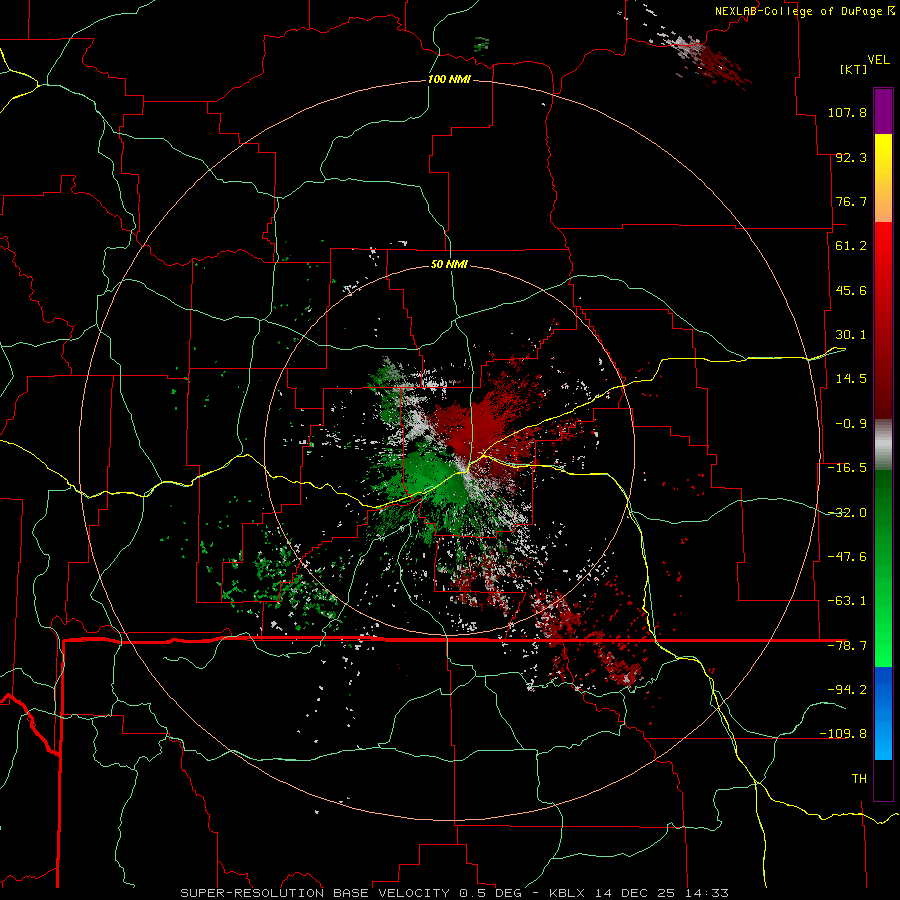Click the 50 NMI range ring label
The image size is (900, 900).
[x=449, y=264]
